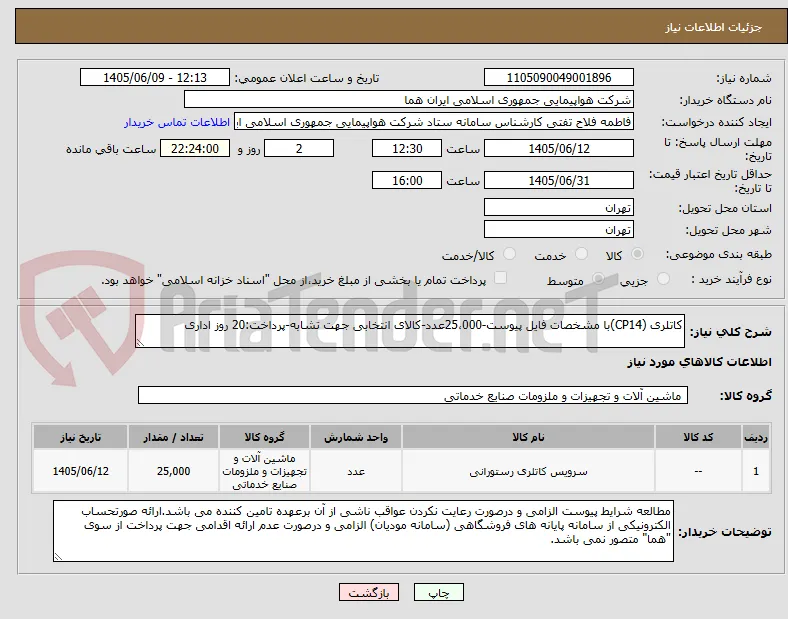Click the اطلاعات کالاهای مورد نیاز section heading
This screenshot has width=788, height=619.
[x=699, y=362]
